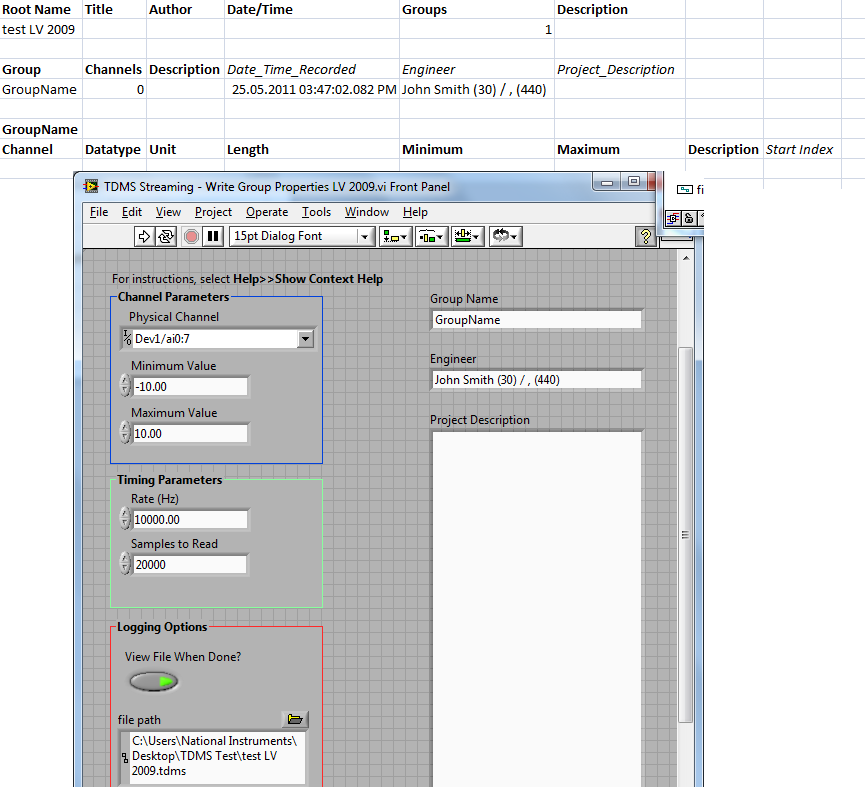Show Context Help with the question mark button
Viewport: 865px width, 787px height.
pyautogui.click(x=645, y=237)
